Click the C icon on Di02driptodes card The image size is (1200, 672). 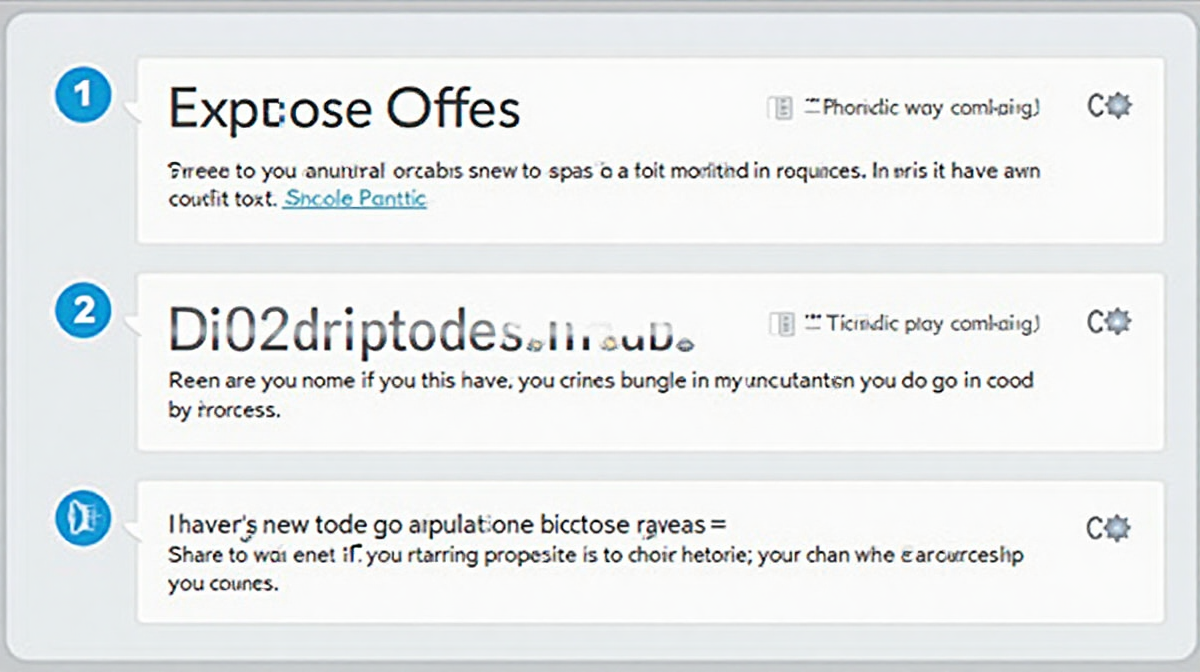1095,321
